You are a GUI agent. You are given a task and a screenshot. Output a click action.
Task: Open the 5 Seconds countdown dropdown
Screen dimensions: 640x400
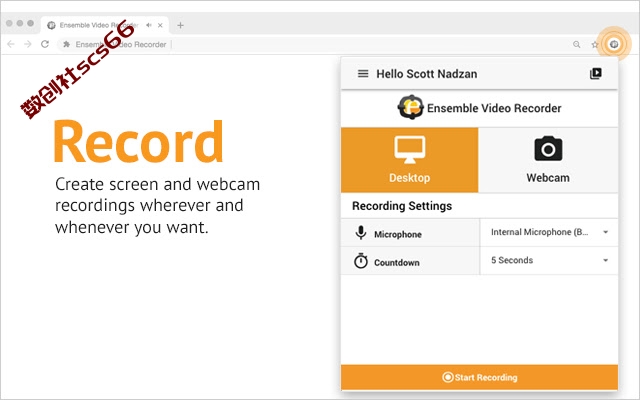click(x=549, y=260)
